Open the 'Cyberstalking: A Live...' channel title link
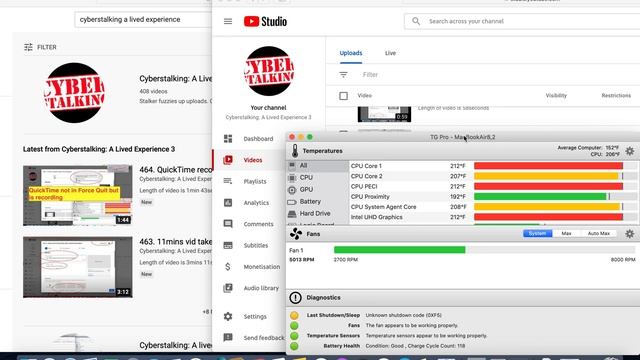Viewport: 640px width, 360px height. coord(176,79)
